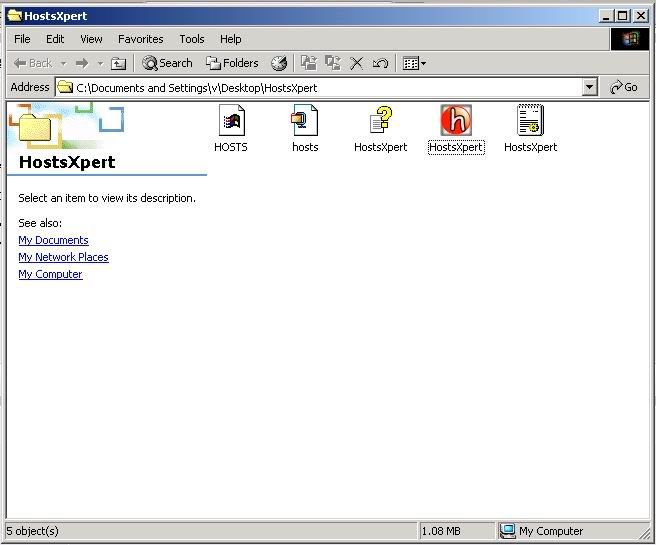Open the My Computer link
This screenshot has height=545, width=656.
tap(50, 274)
